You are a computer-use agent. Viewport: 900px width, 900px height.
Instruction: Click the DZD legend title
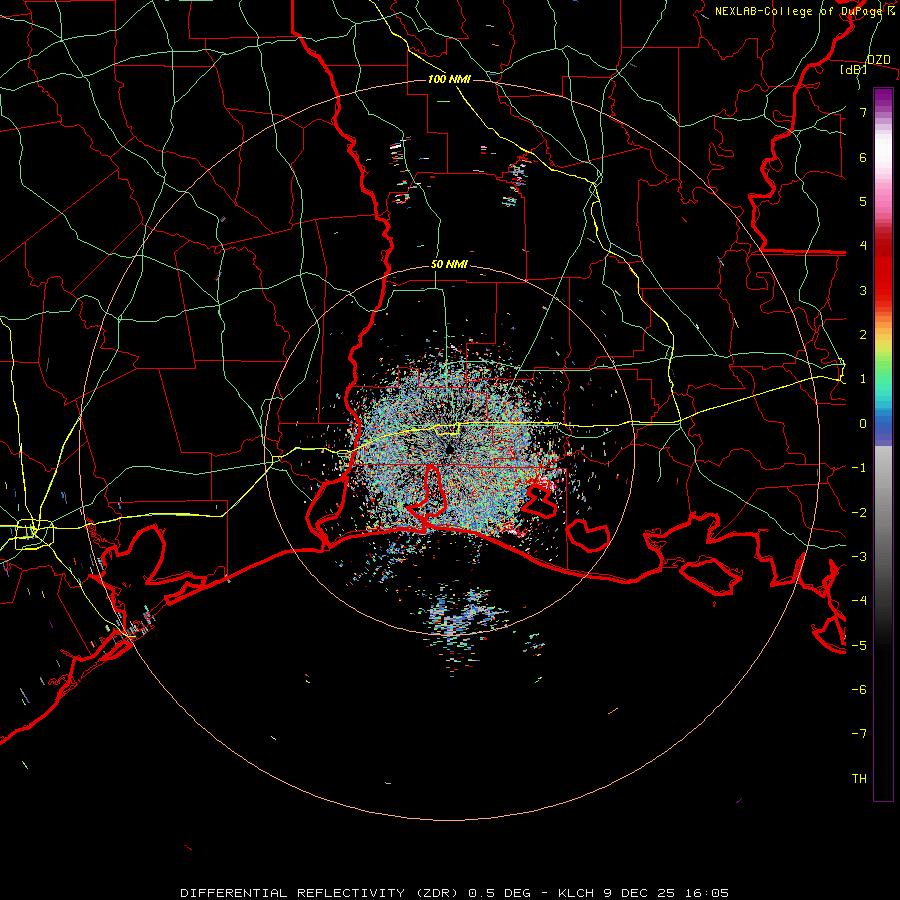click(878, 60)
